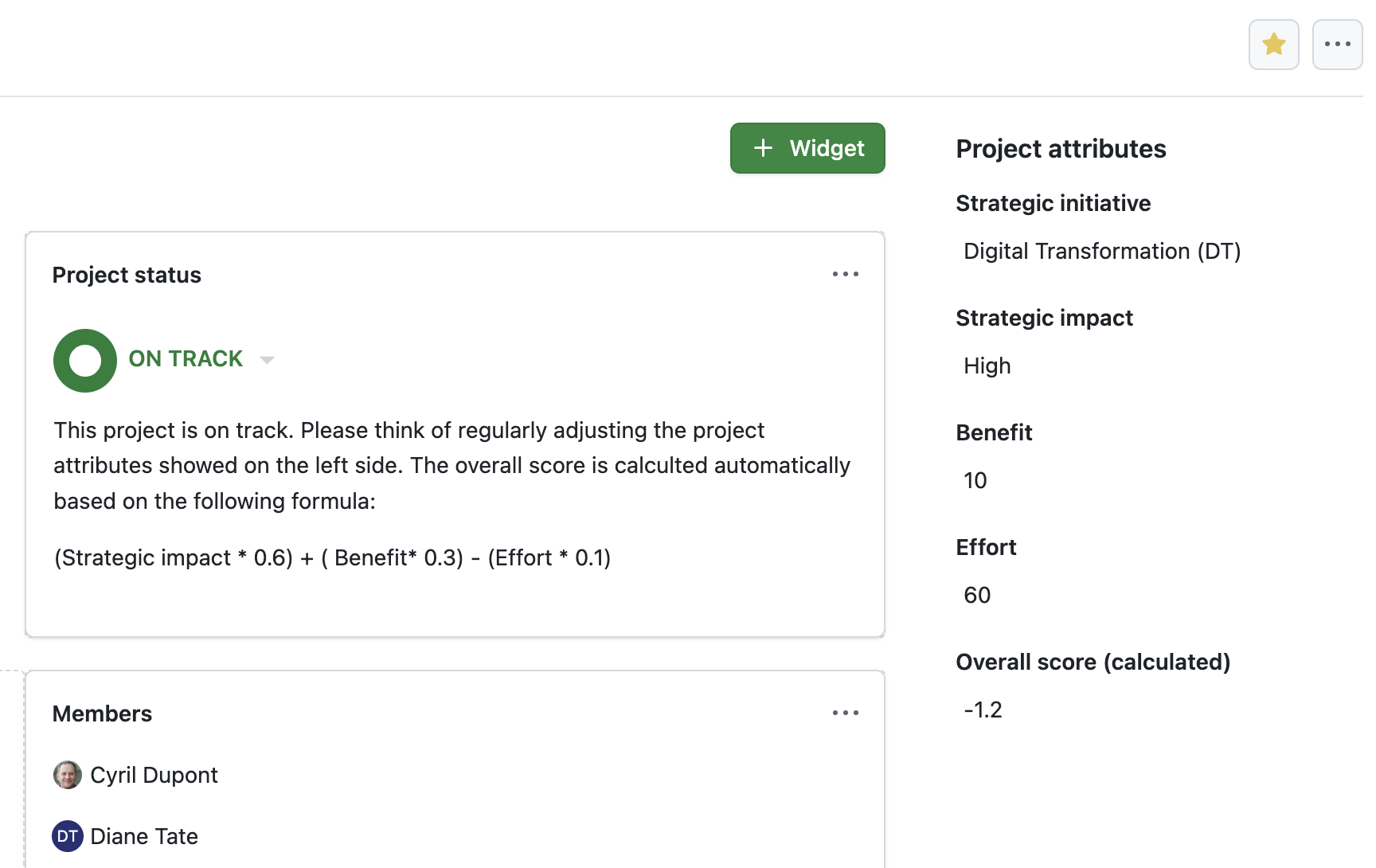Click Diane Tate's avatar initials badge
Screen dimensions: 1376x868
tap(68, 836)
